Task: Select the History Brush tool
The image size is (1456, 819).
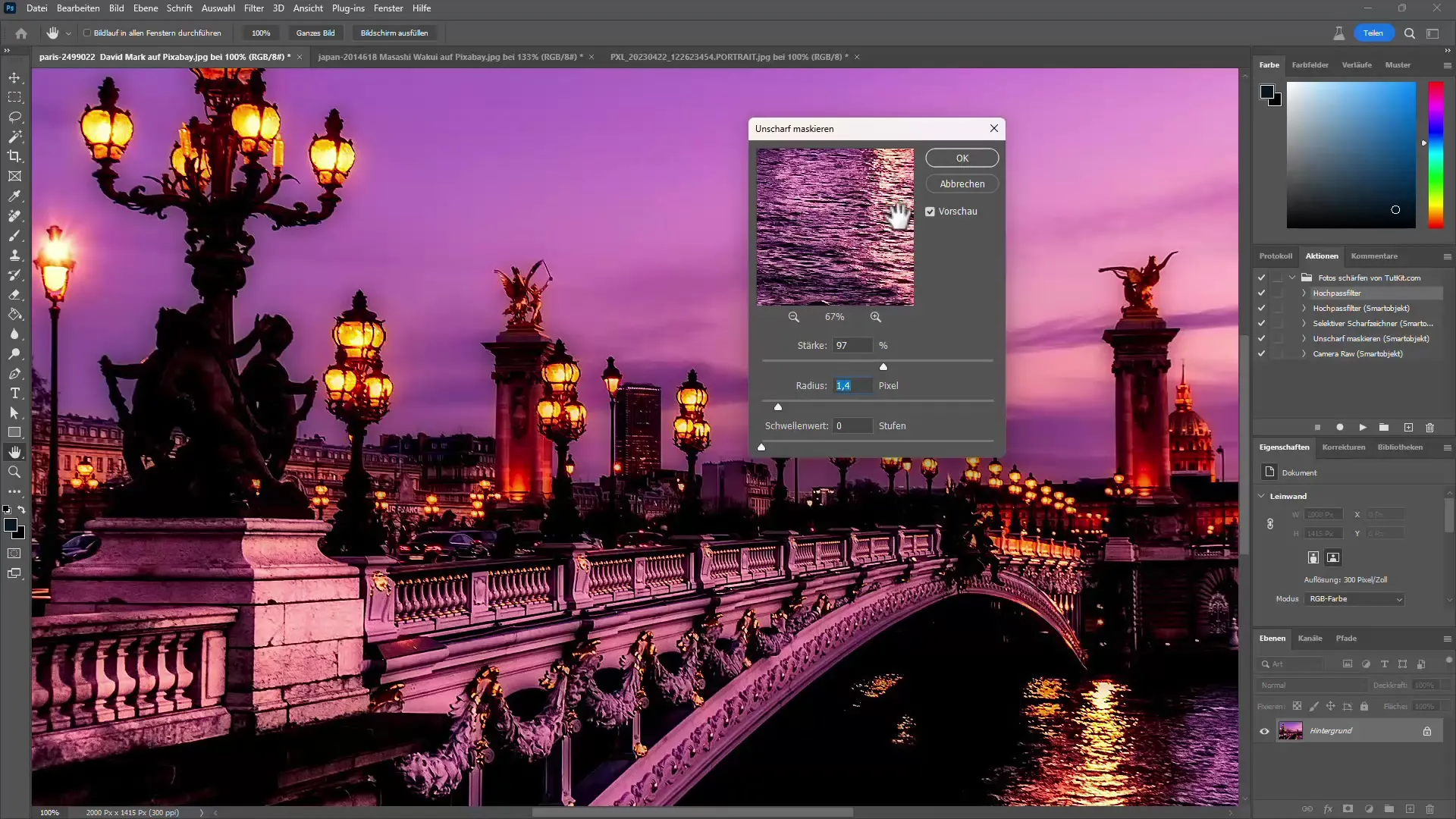Action: click(14, 275)
